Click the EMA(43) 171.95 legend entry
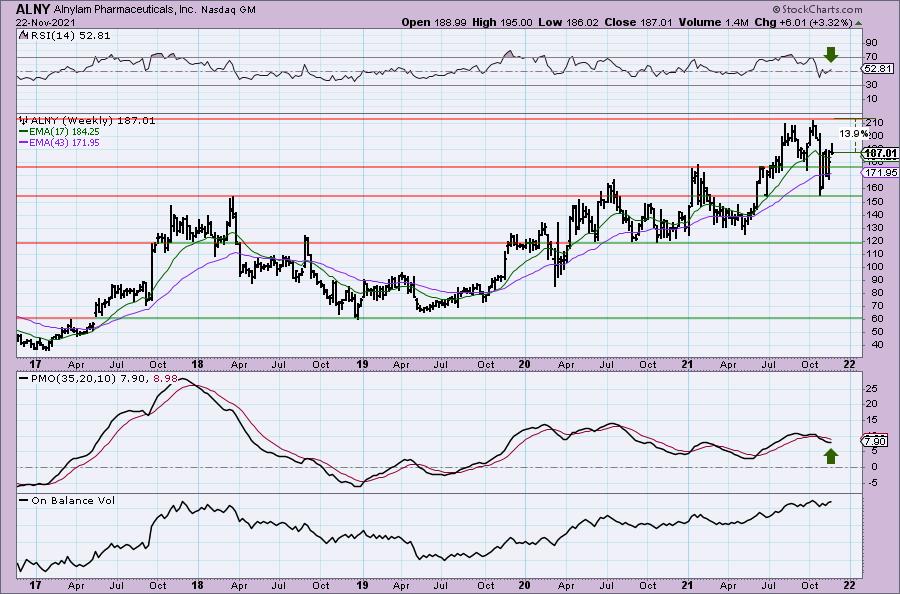900x594 pixels. click(60, 142)
